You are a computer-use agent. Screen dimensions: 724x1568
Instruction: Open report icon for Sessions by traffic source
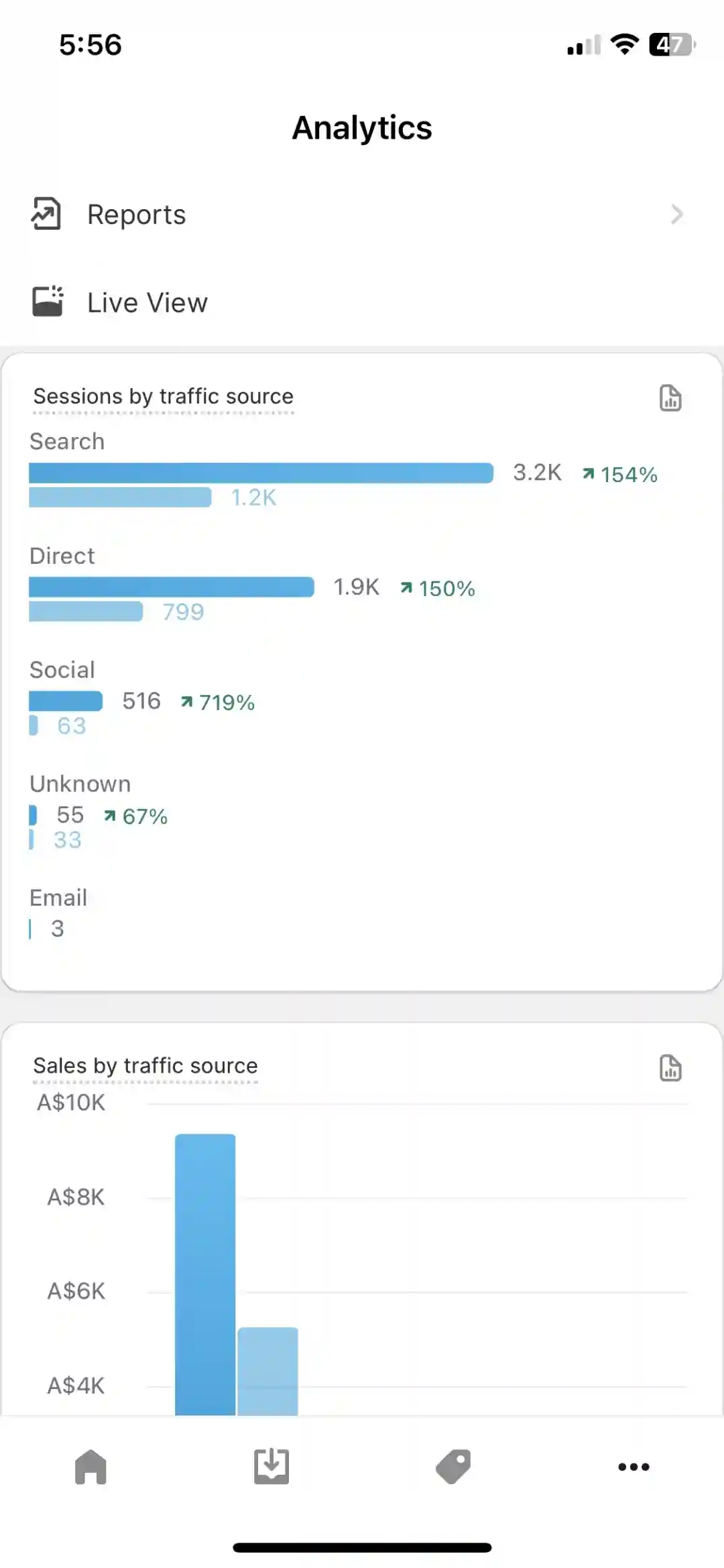tap(670, 398)
